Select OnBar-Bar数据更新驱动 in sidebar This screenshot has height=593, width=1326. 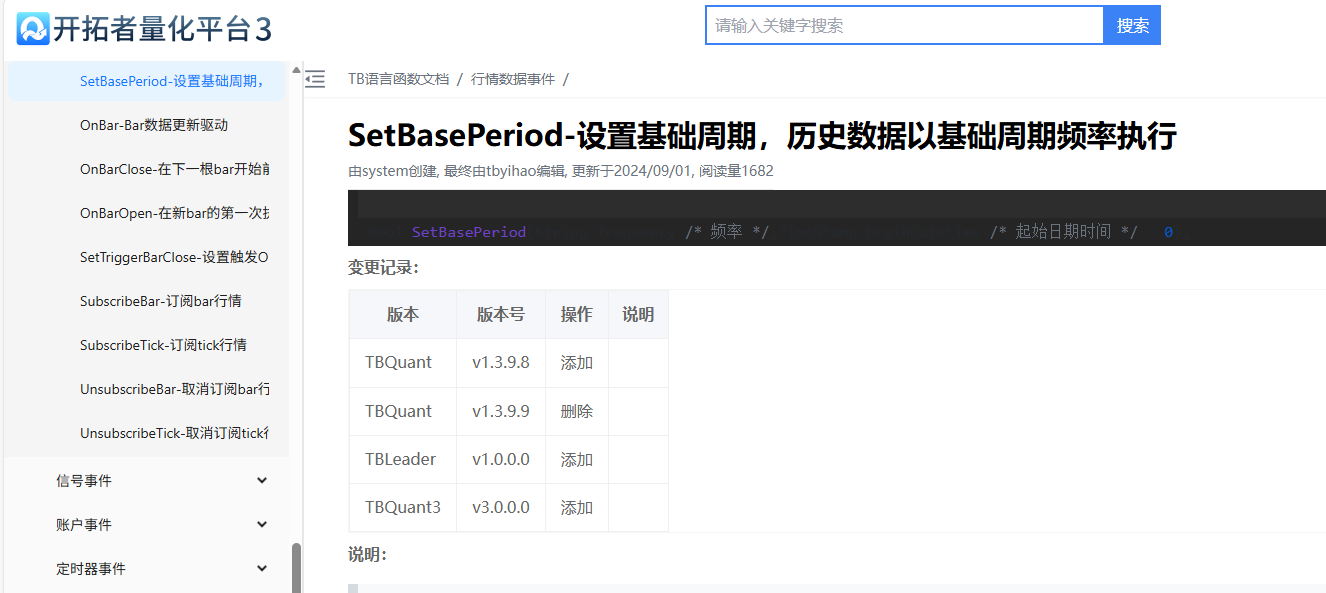[154, 125]
